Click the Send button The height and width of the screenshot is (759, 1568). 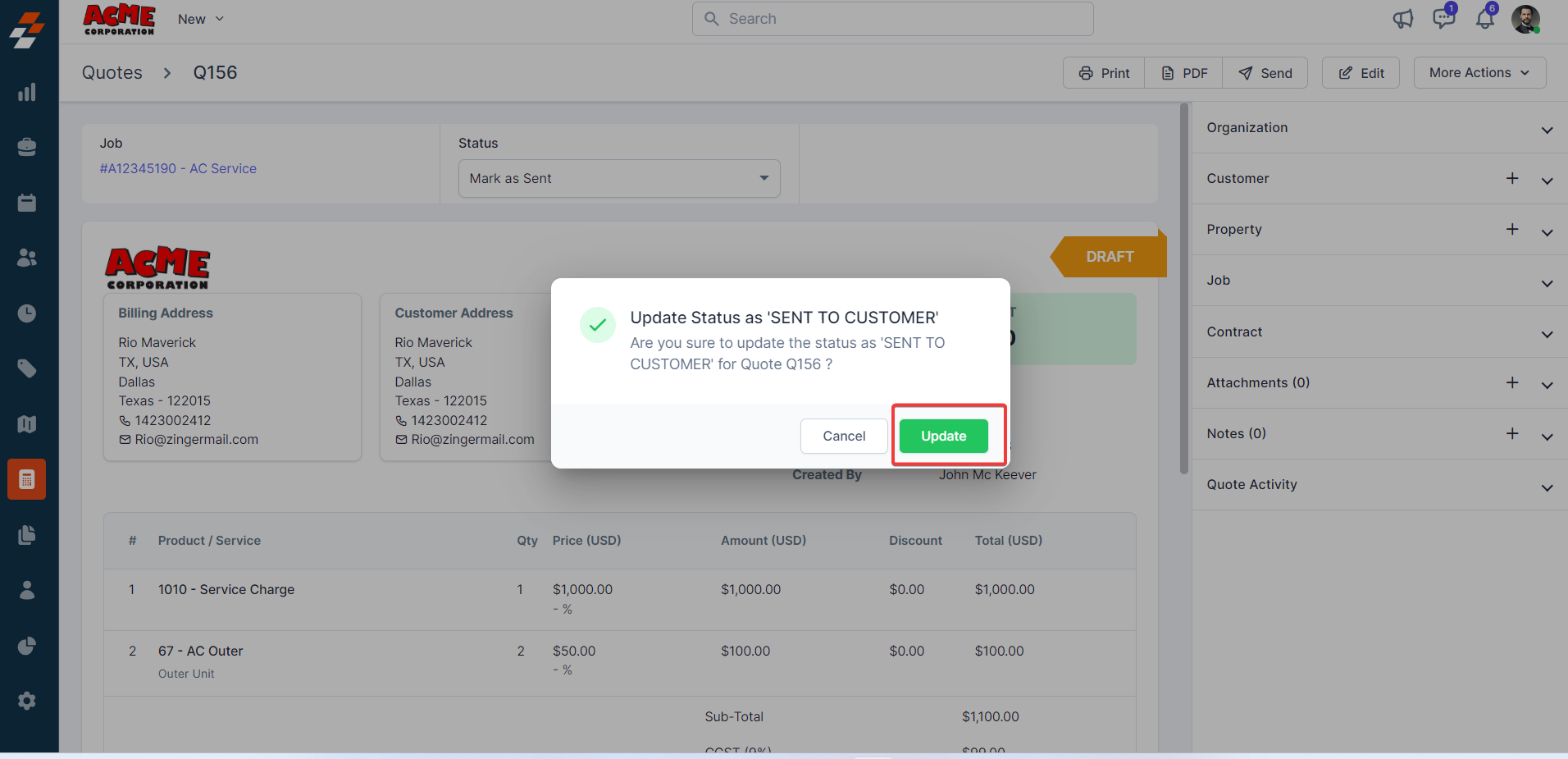1265,73
